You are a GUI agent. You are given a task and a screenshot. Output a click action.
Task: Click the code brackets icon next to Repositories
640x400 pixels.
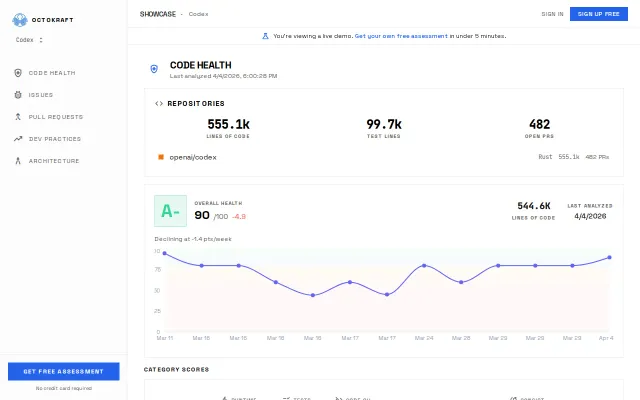(159, 104)
